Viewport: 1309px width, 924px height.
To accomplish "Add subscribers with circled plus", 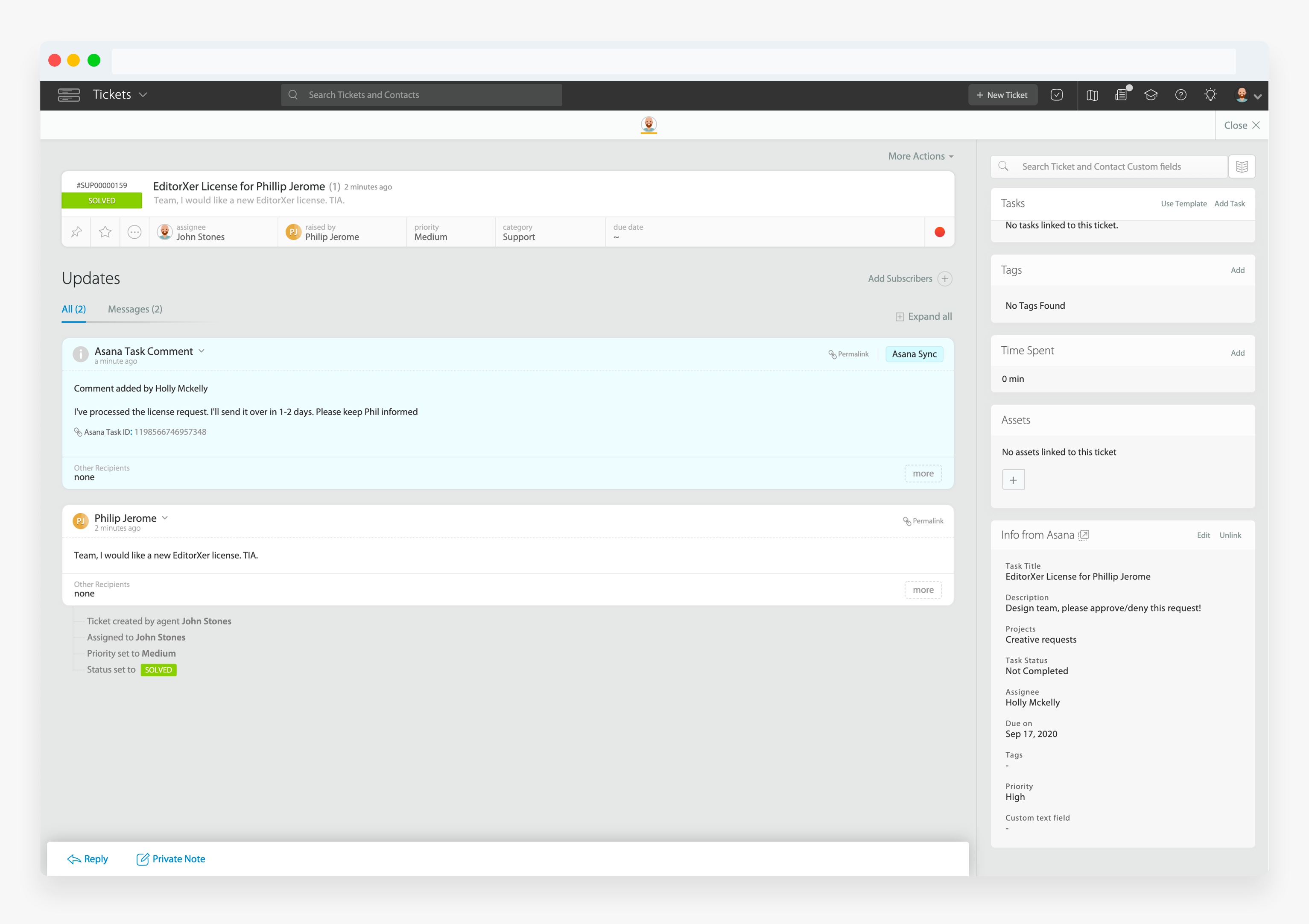I will (945, 279).
